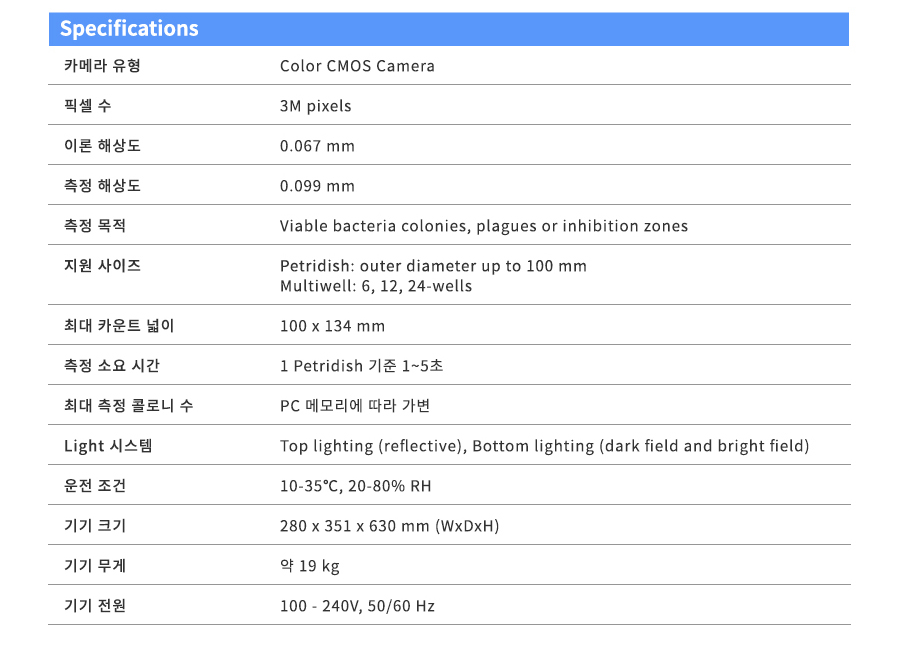Click the Light 시스템 row label

[108, 446]
